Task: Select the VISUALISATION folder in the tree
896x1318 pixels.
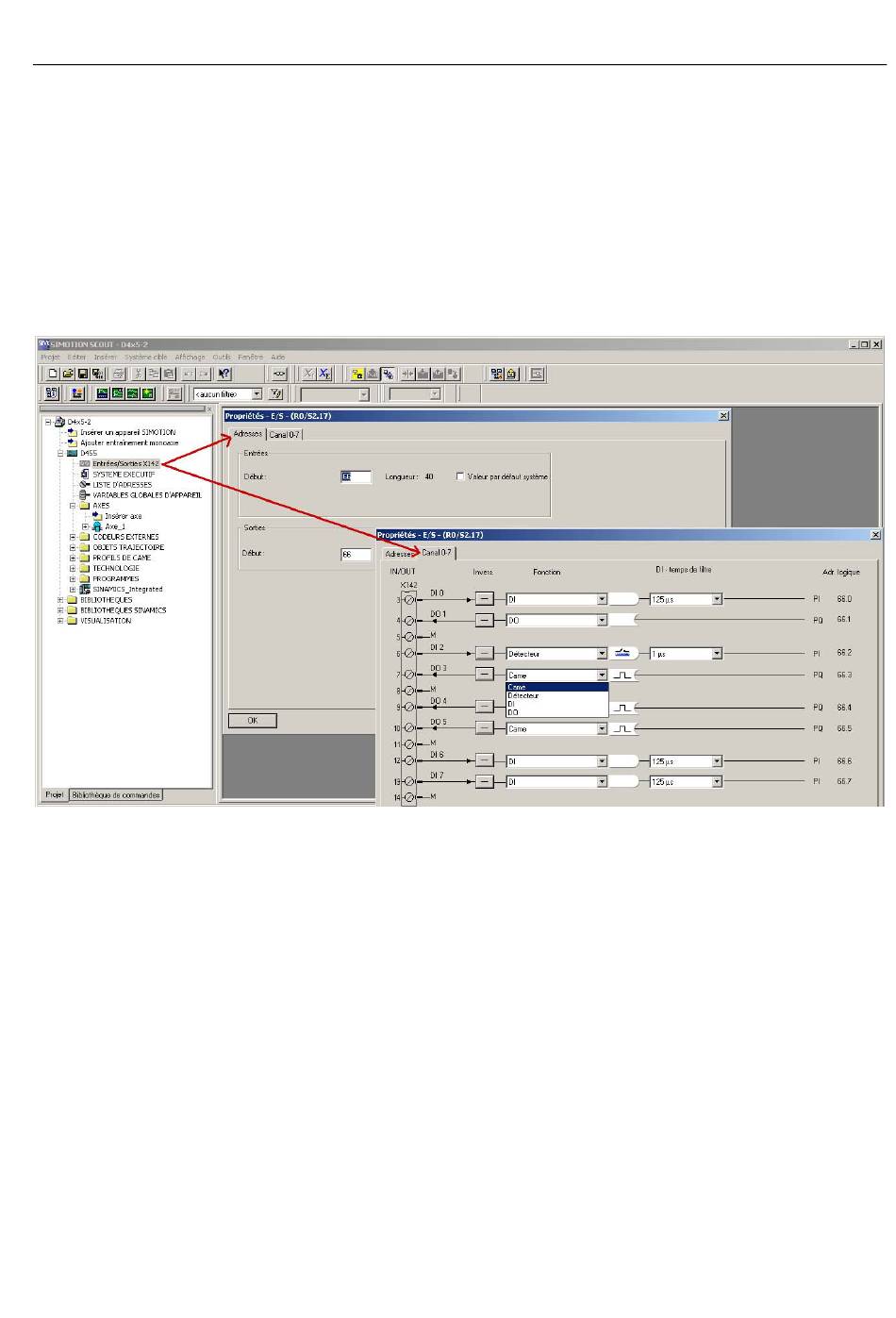Action: [106, 621]
